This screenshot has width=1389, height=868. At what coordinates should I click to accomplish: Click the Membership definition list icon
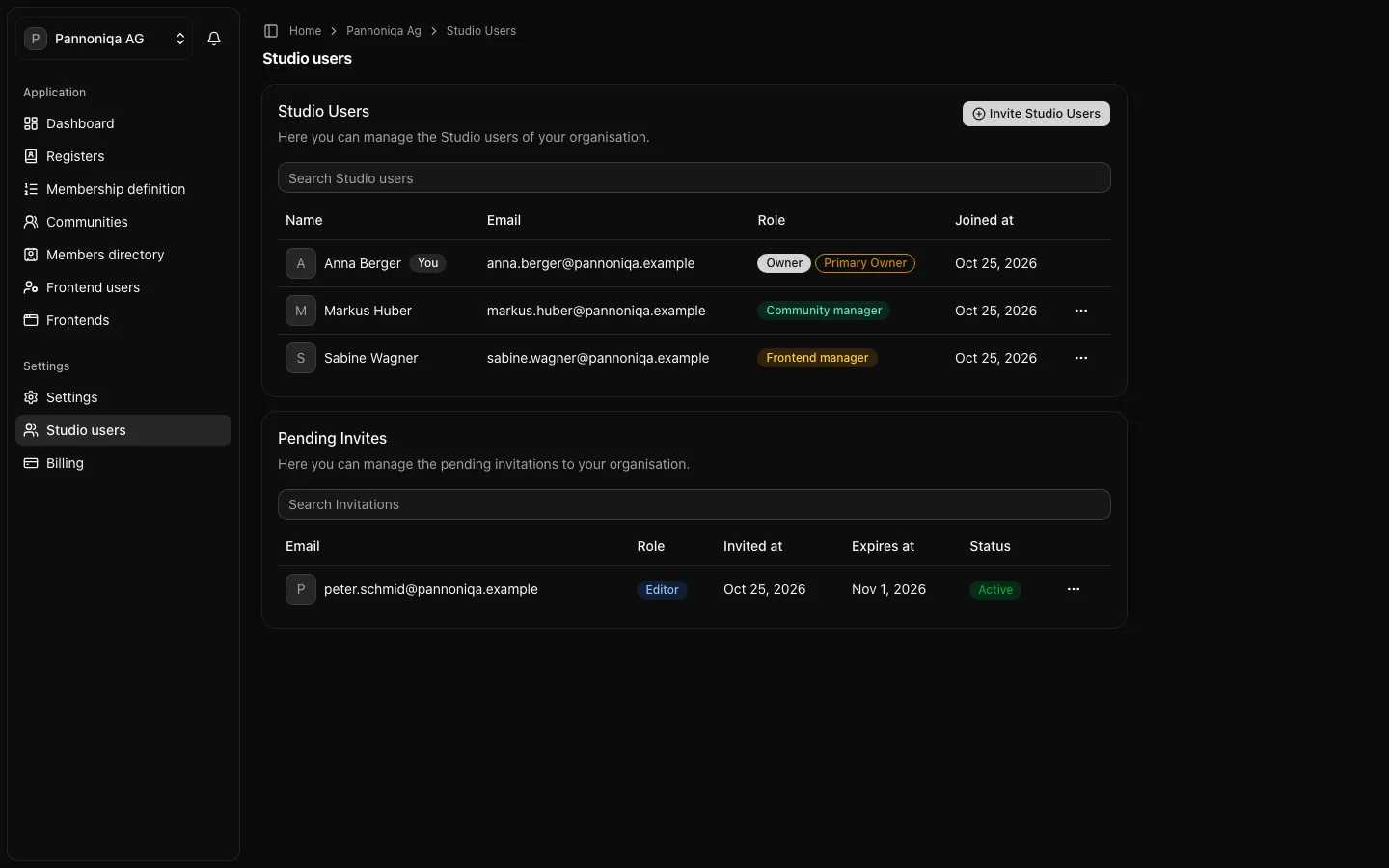(31, 189)
